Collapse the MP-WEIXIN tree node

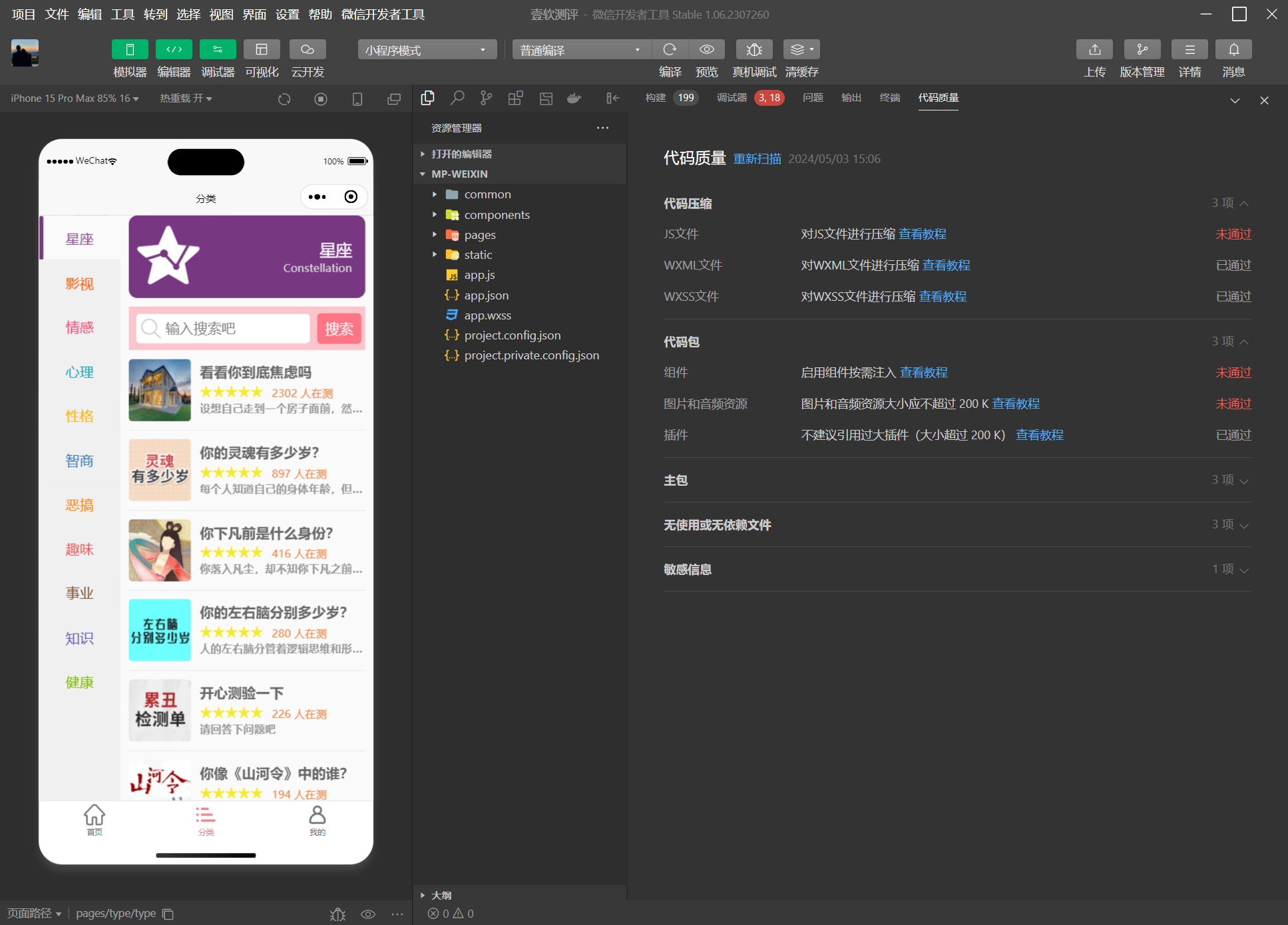(422, 174)
